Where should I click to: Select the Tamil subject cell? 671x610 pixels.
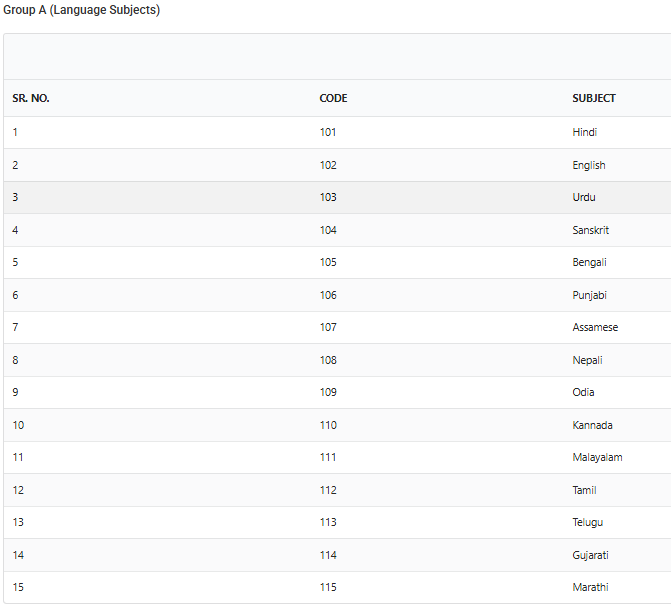coord(584,491)
